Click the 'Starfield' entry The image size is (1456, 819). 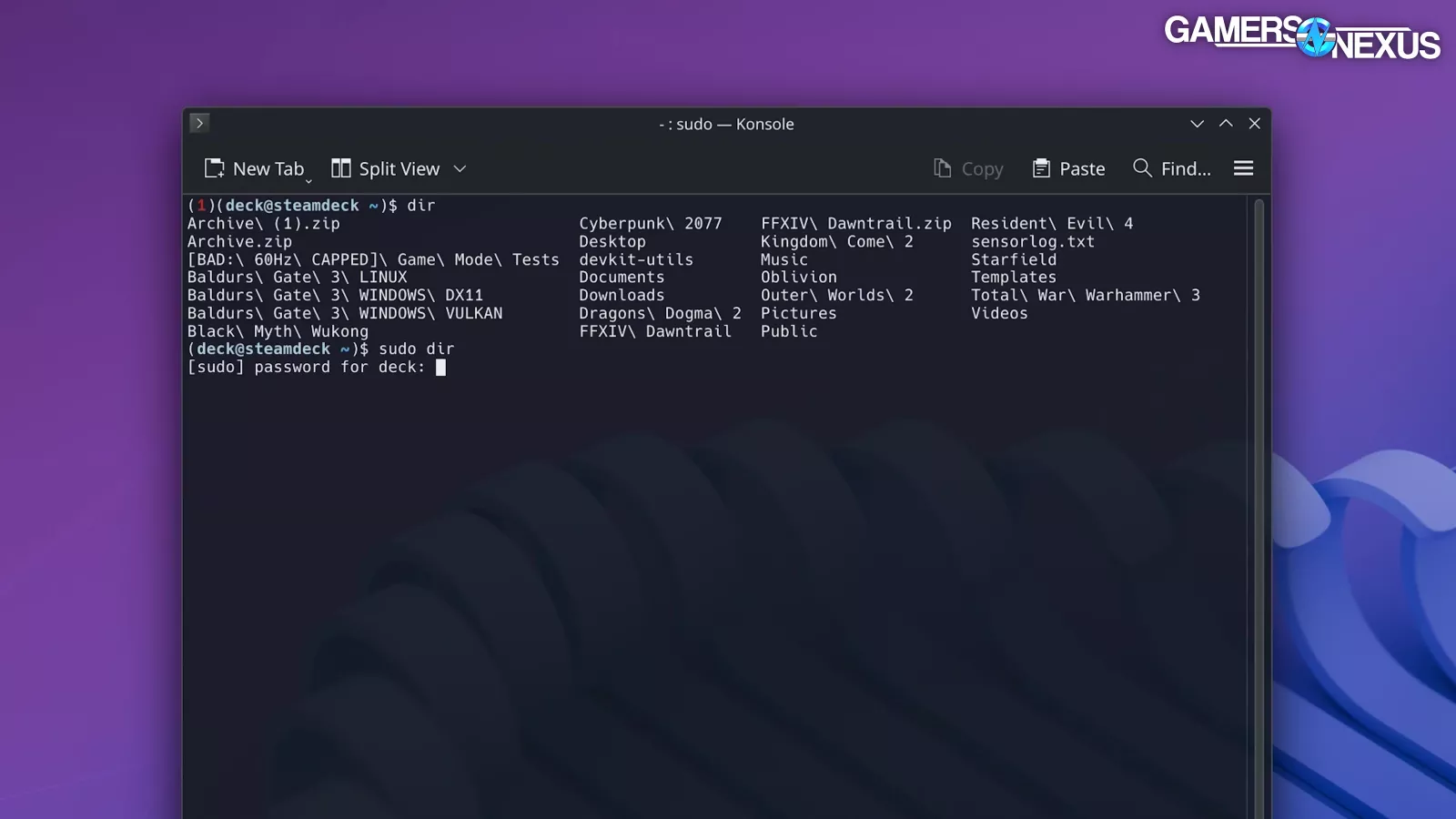(x=1014, y=260)
